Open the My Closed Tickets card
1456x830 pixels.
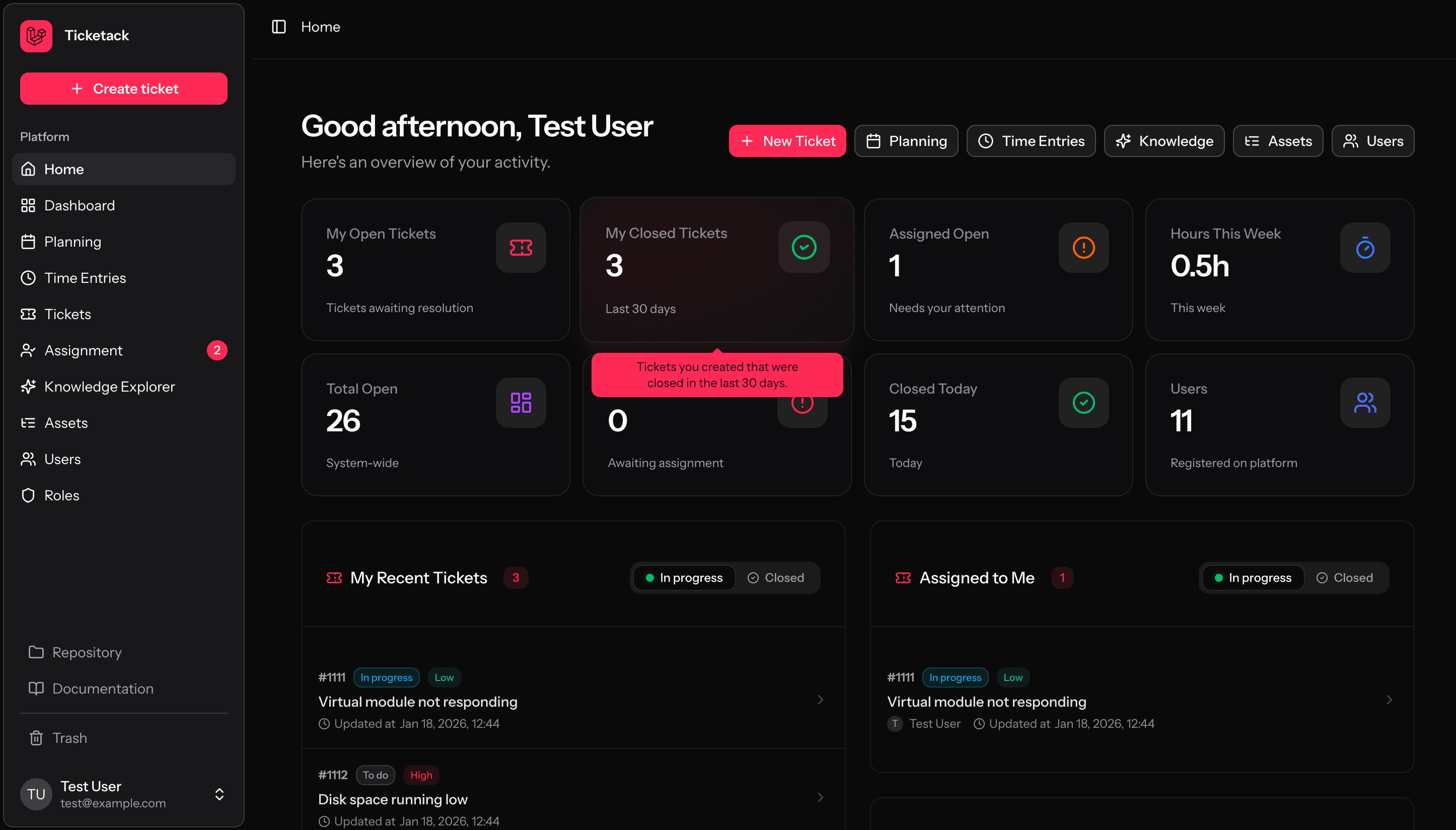coord(716,269)
